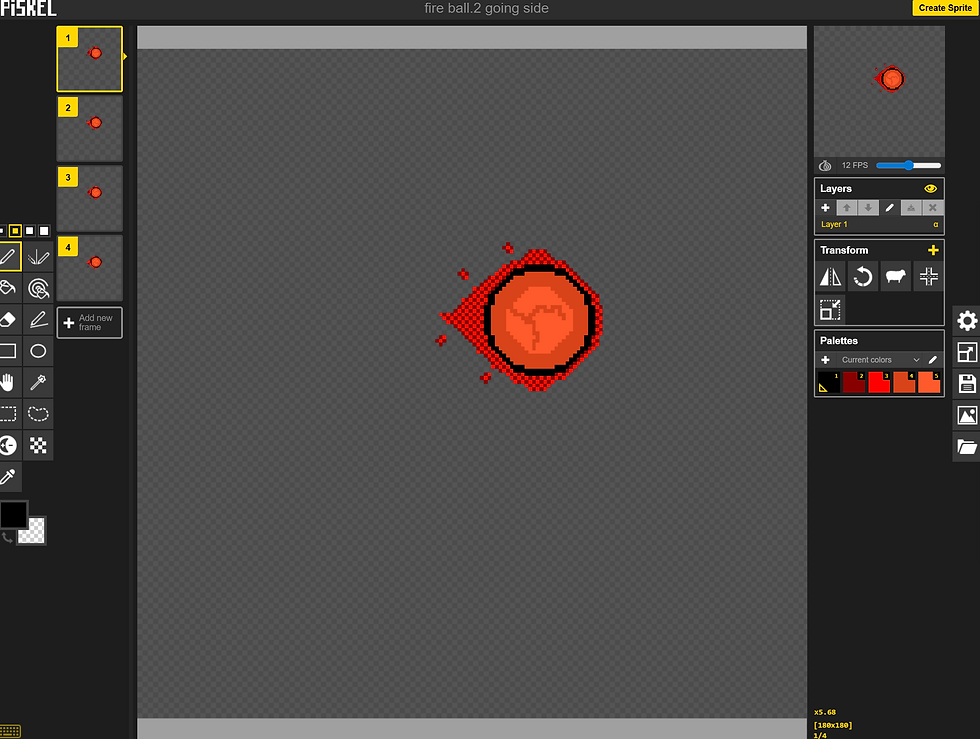The height and width of the screenshot is (739, 980).
Task: Pick dark red palette color 2
Action: [854, 382]
